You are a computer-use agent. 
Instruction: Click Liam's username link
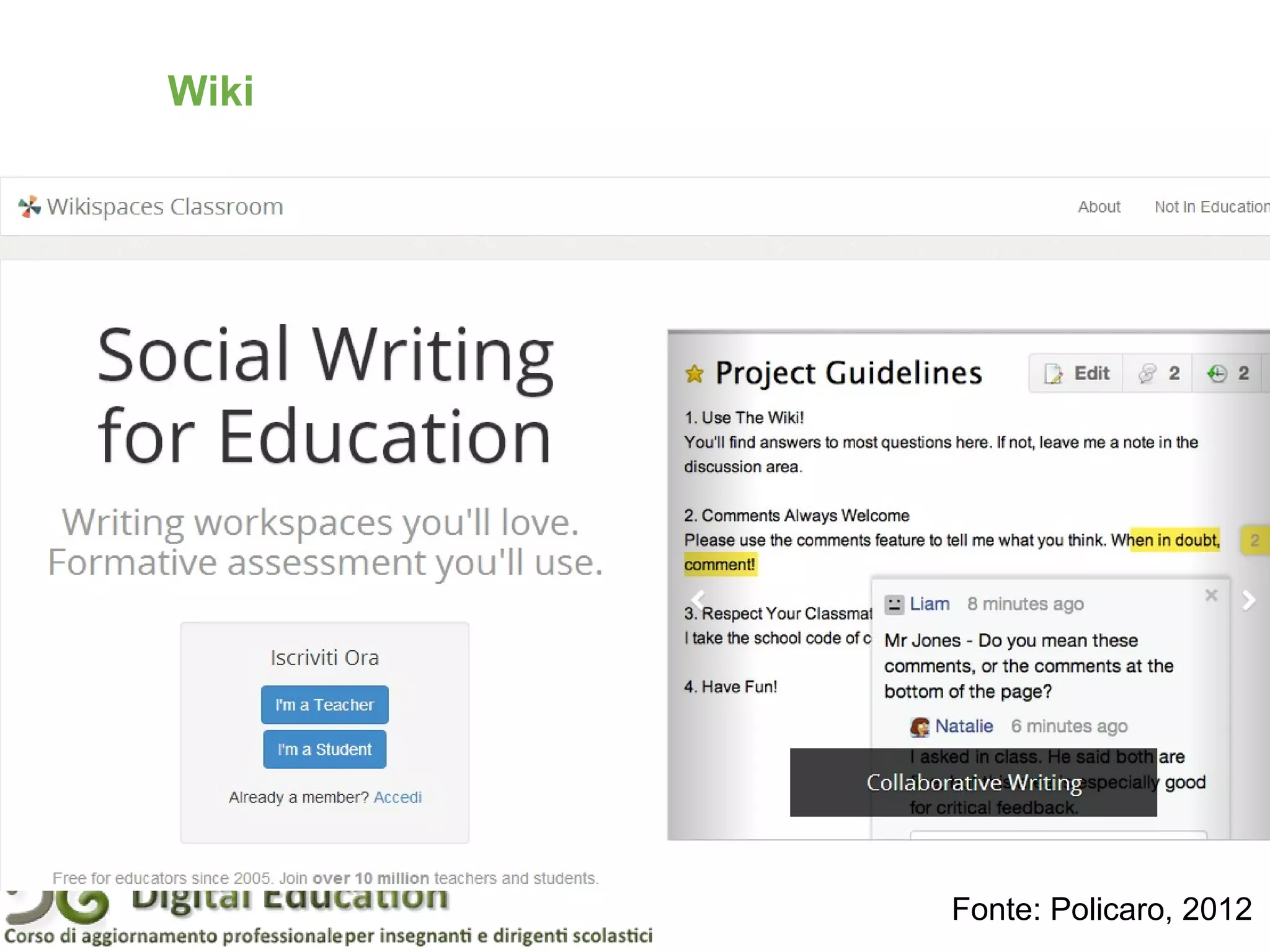930,604
